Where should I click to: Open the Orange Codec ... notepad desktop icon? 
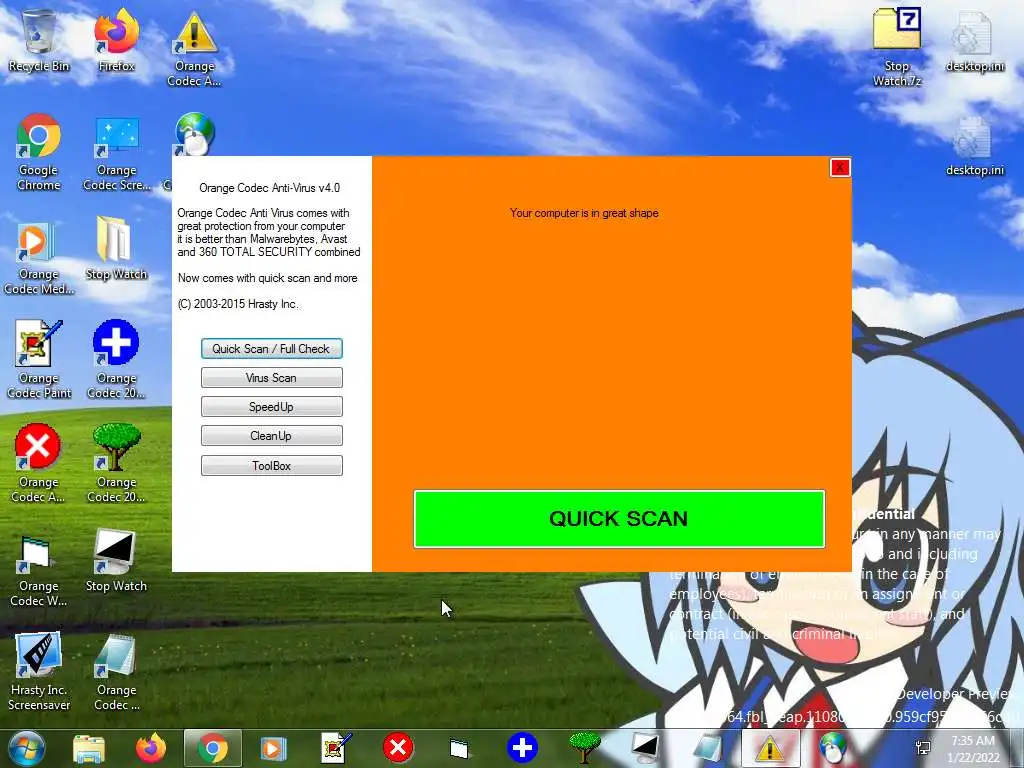click(x=116, y=673)
